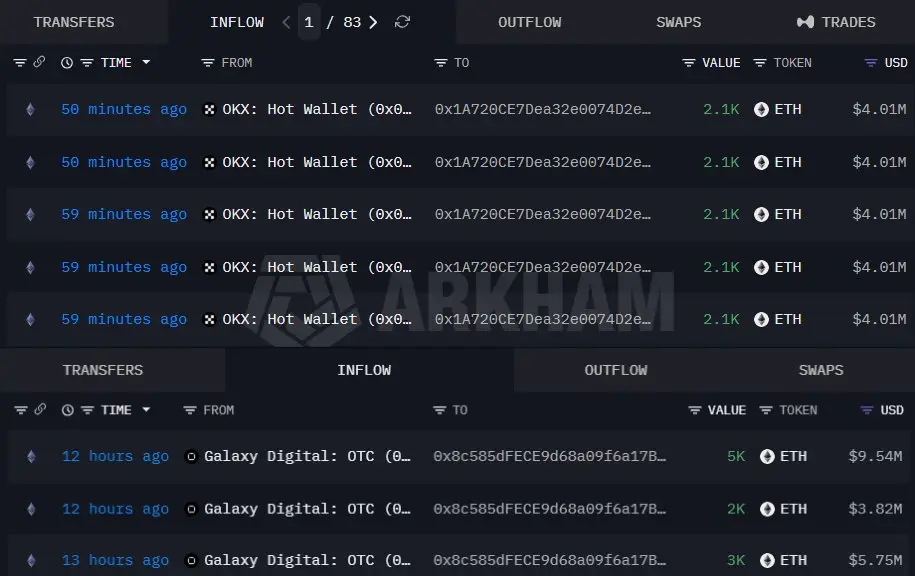
Task: Open the '12 hours ago' link in the $9.54M row
Action: 116,456
